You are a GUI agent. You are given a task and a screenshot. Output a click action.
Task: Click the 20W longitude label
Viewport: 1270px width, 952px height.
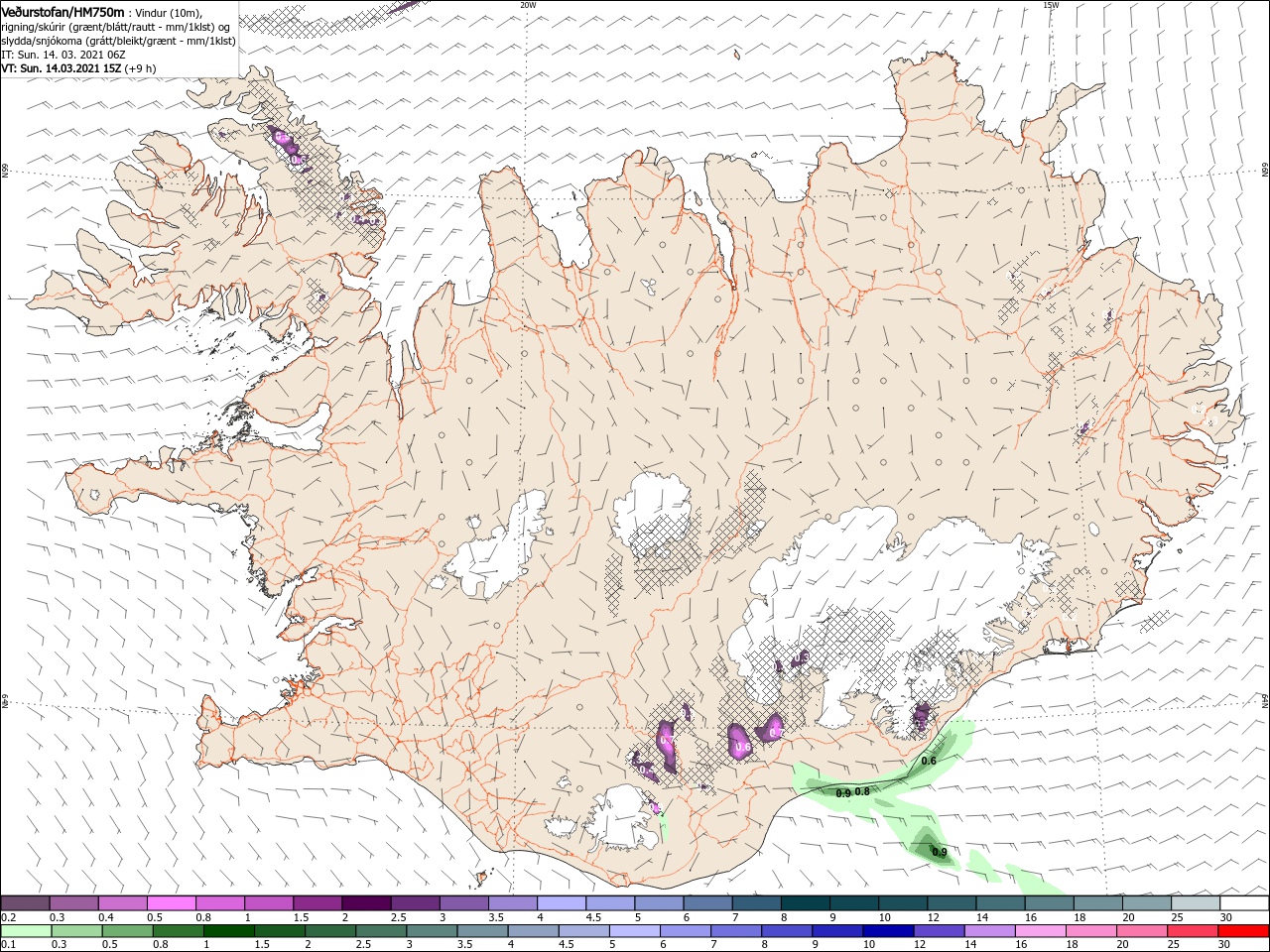point(528,5)
